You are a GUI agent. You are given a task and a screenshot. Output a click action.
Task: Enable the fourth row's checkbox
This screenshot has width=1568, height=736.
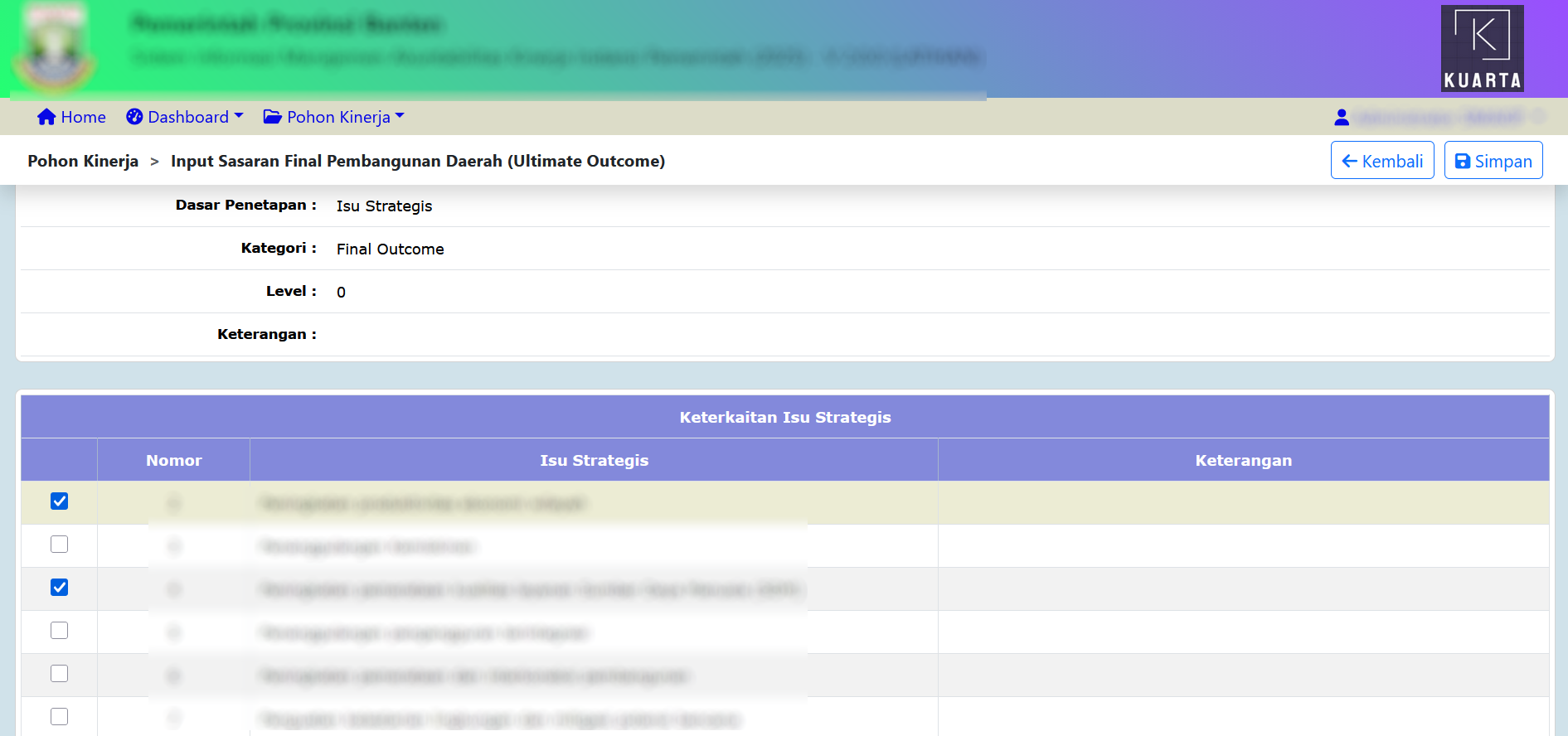click(x=59, y=631)
